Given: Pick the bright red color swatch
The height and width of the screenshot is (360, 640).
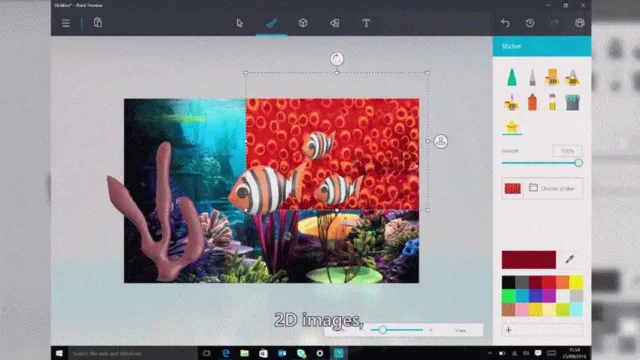Looking at the screenshot, I should [x=549, y=282].
